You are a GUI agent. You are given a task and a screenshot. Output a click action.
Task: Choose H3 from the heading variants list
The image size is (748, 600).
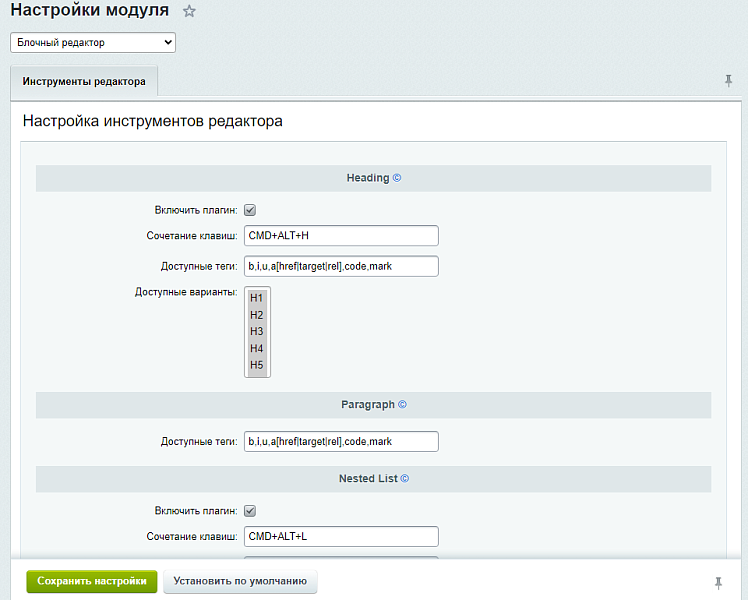257,331
